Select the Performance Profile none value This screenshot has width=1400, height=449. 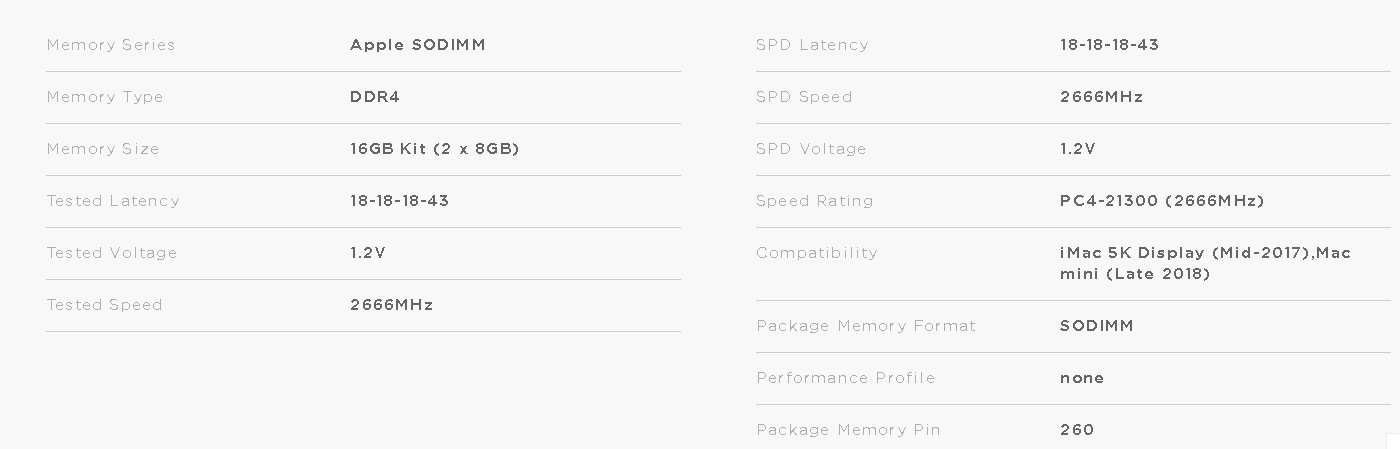point(1082,378)
